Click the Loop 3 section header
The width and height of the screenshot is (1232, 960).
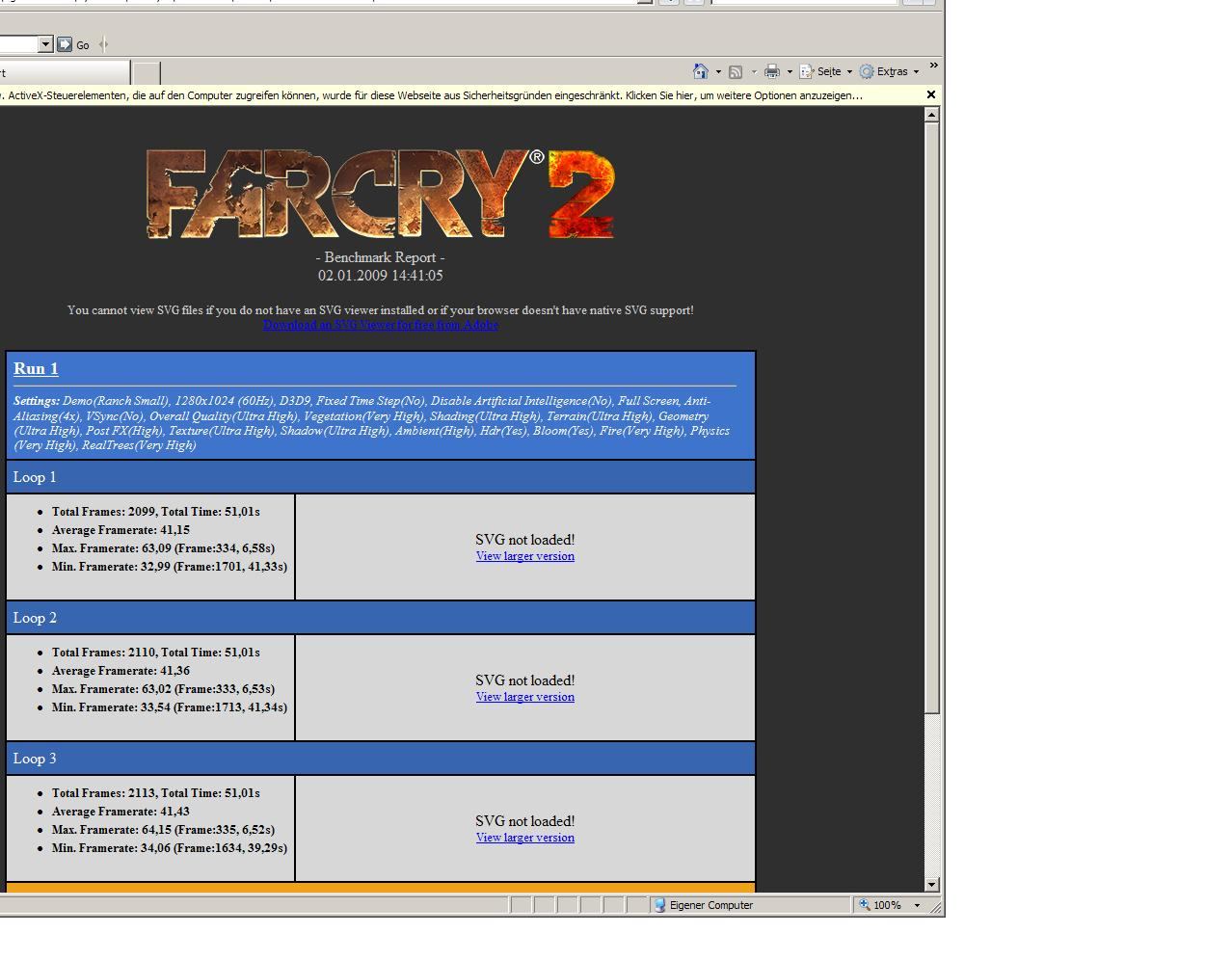tap(381, 759)
